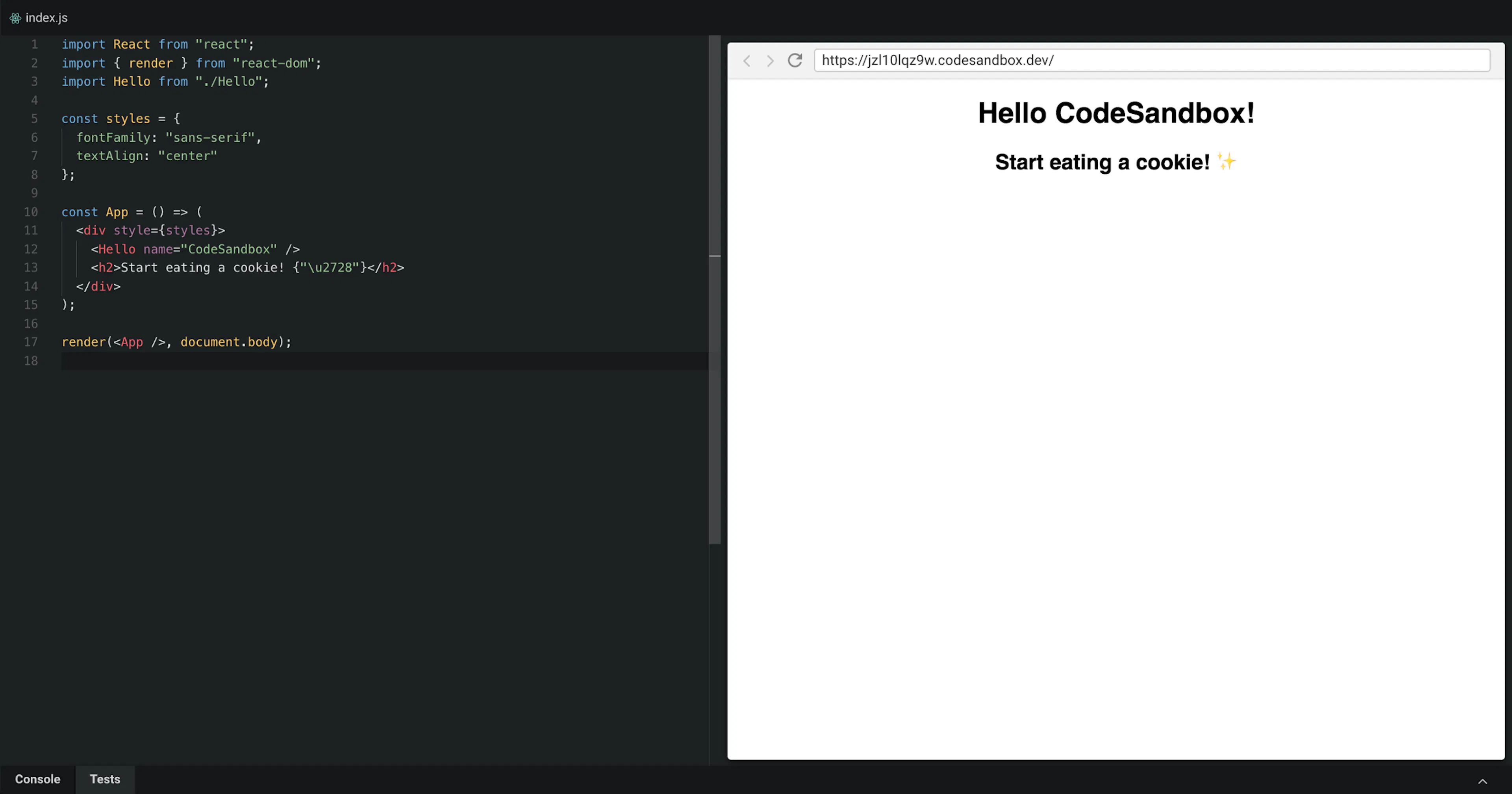Click empty line 18 in the editor
The height and width of the screenshot is (794, 1512).
(x=176, y=361)
